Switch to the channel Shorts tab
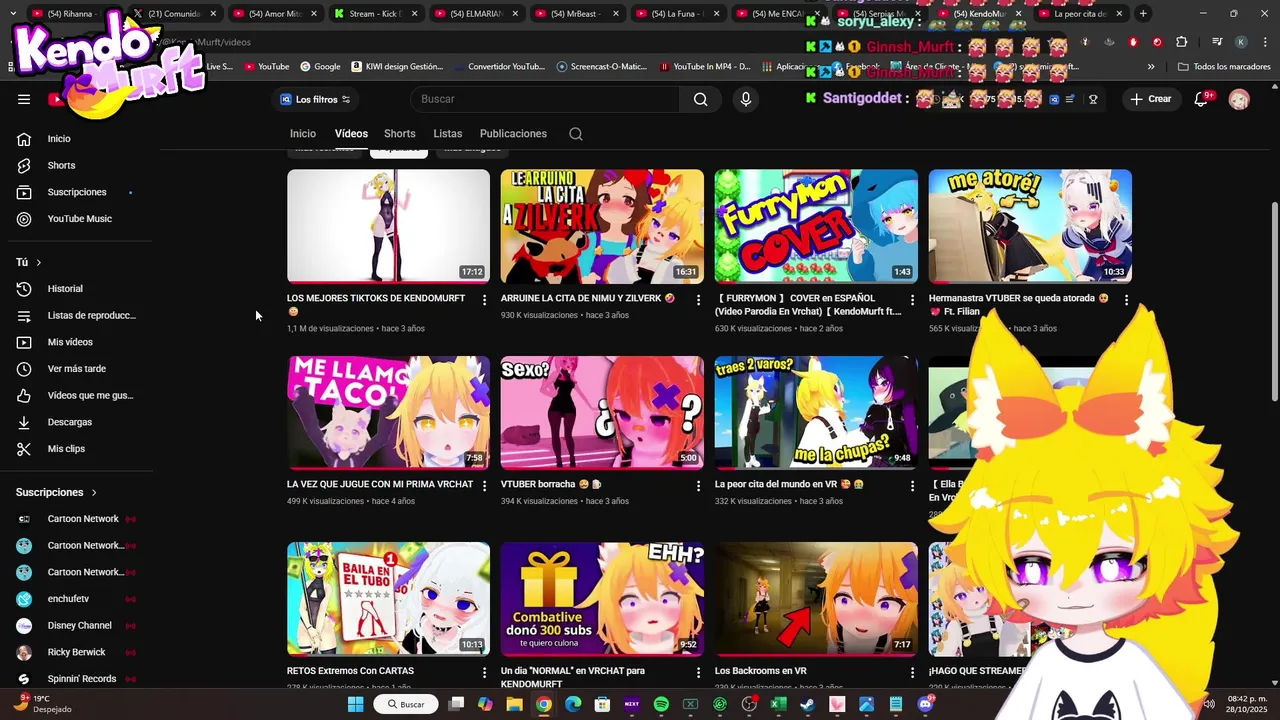The image size is (1280, 720). (400, 134)
